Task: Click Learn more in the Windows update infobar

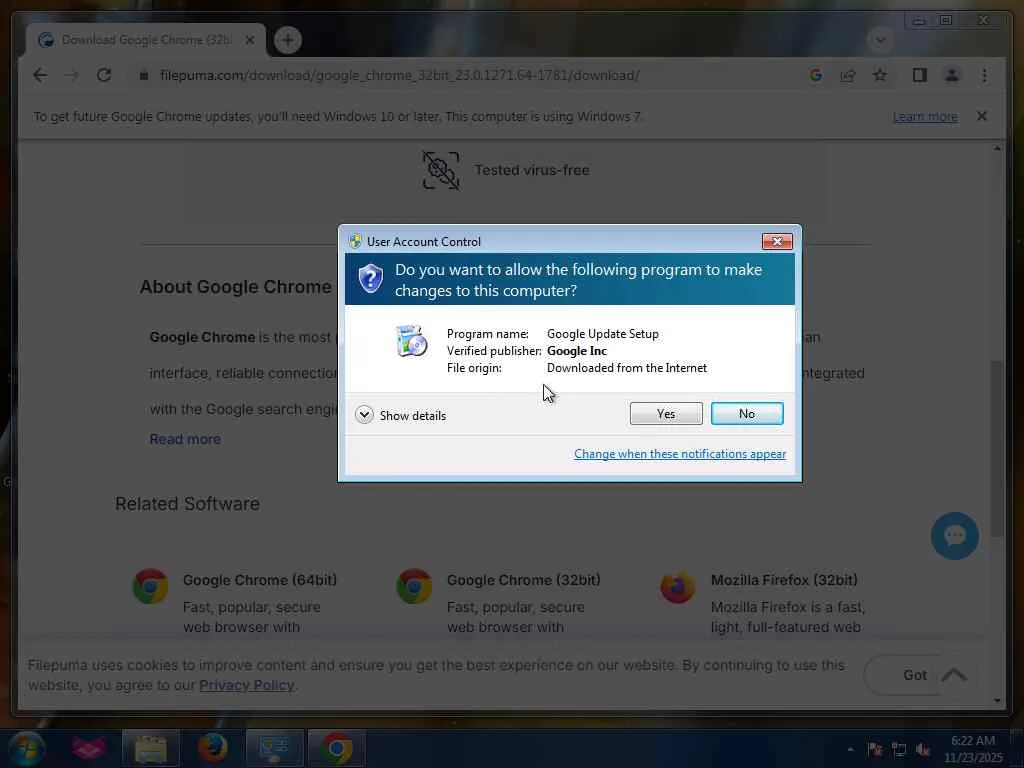Action: 925,116
